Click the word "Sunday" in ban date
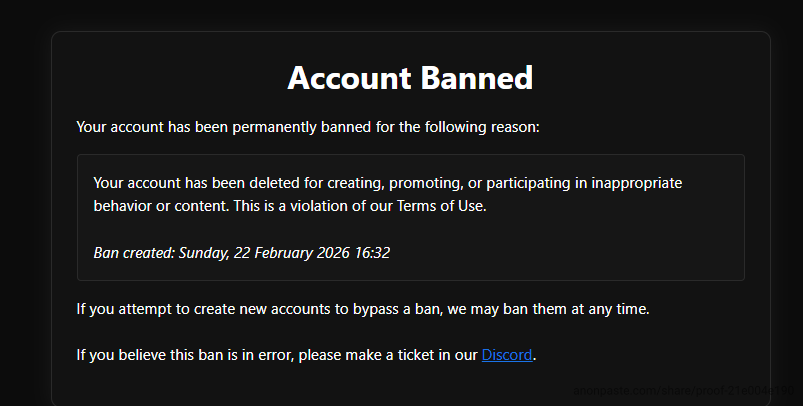 [203, 253]
